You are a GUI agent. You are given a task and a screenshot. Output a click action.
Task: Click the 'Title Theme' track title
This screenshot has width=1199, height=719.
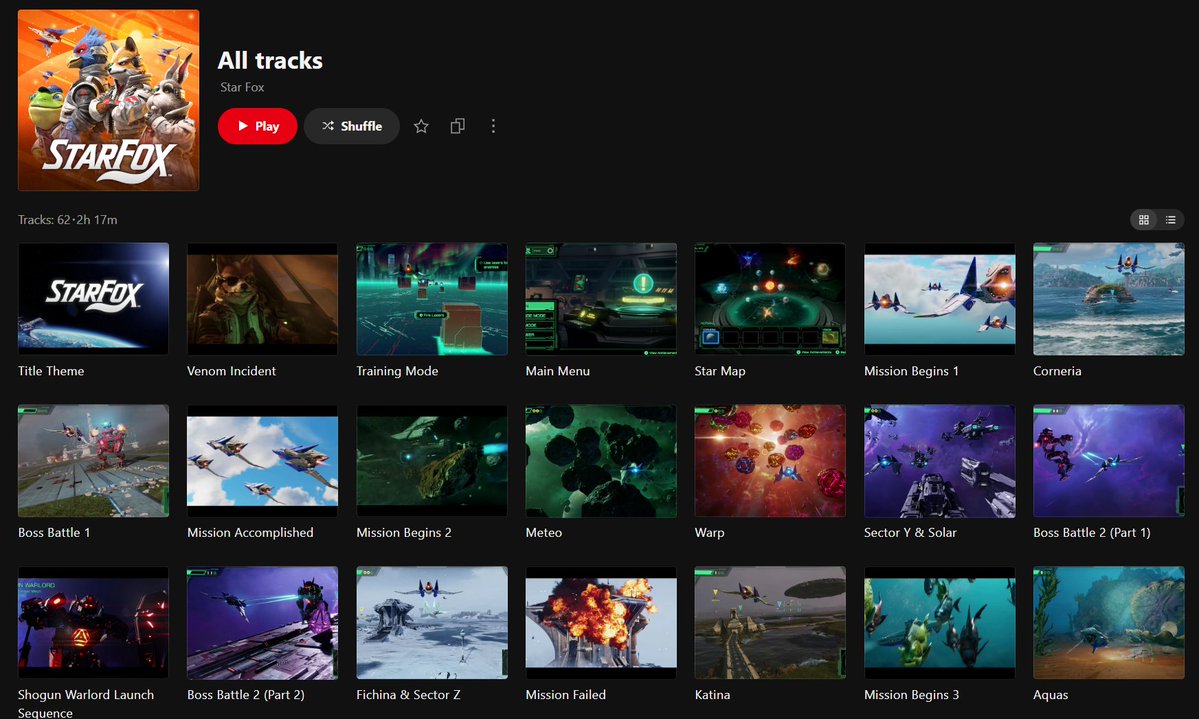[x=51, y=371]
